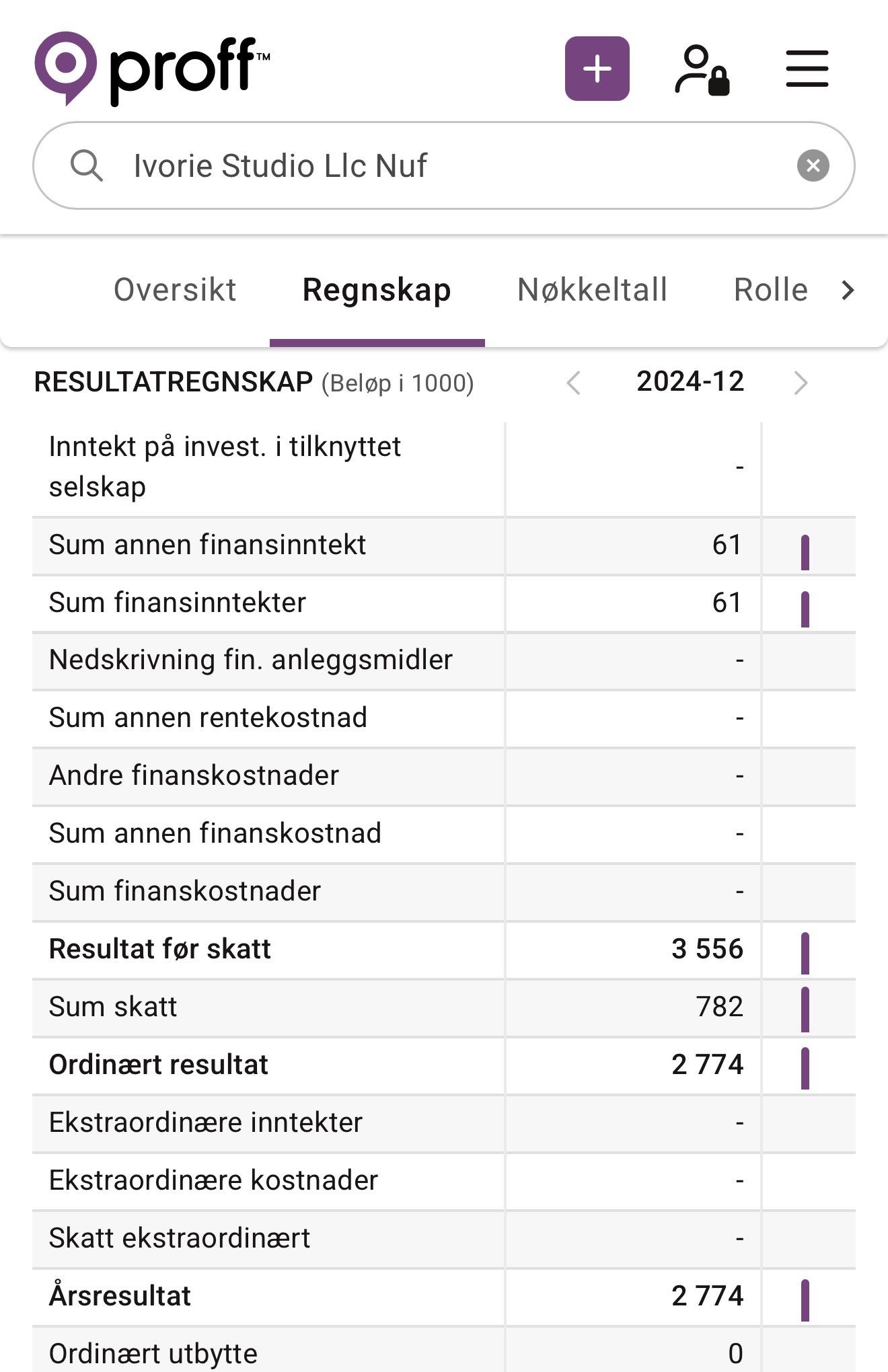Click the bar beside Resultat før skatt
The image size is (888, 1372).
(805, 953)
